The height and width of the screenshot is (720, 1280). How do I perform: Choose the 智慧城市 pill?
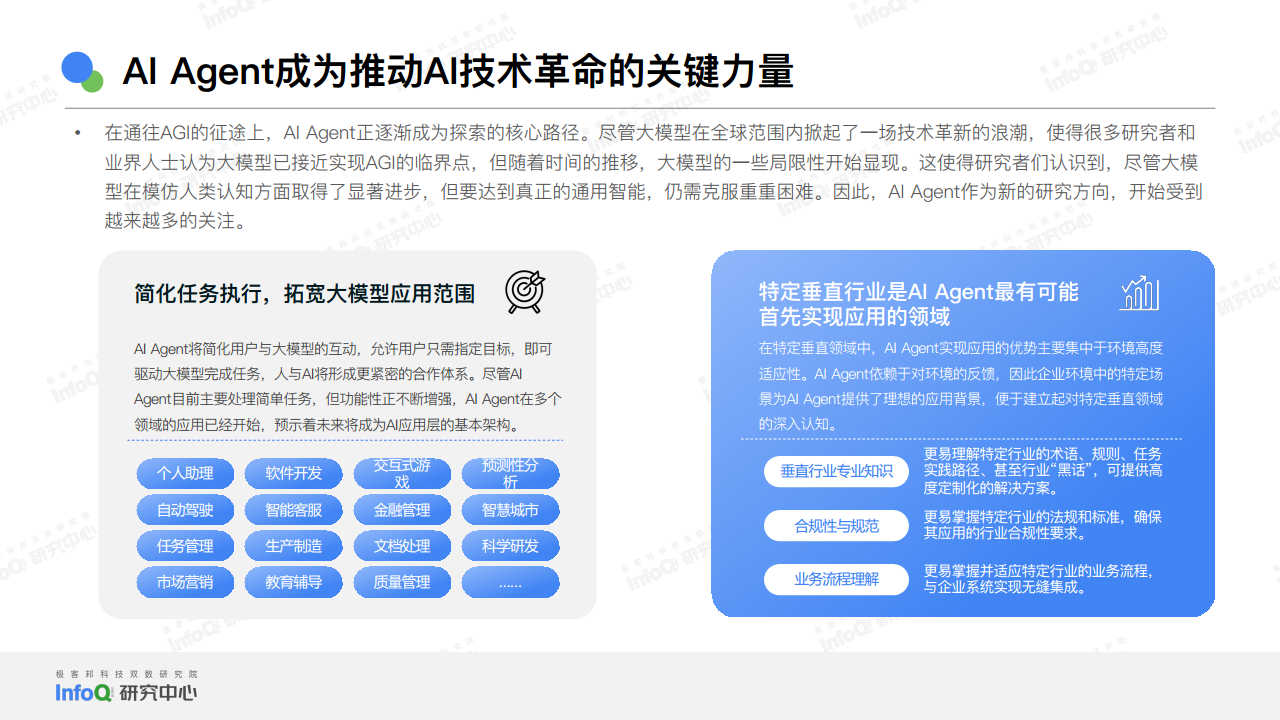click(510, 510)
